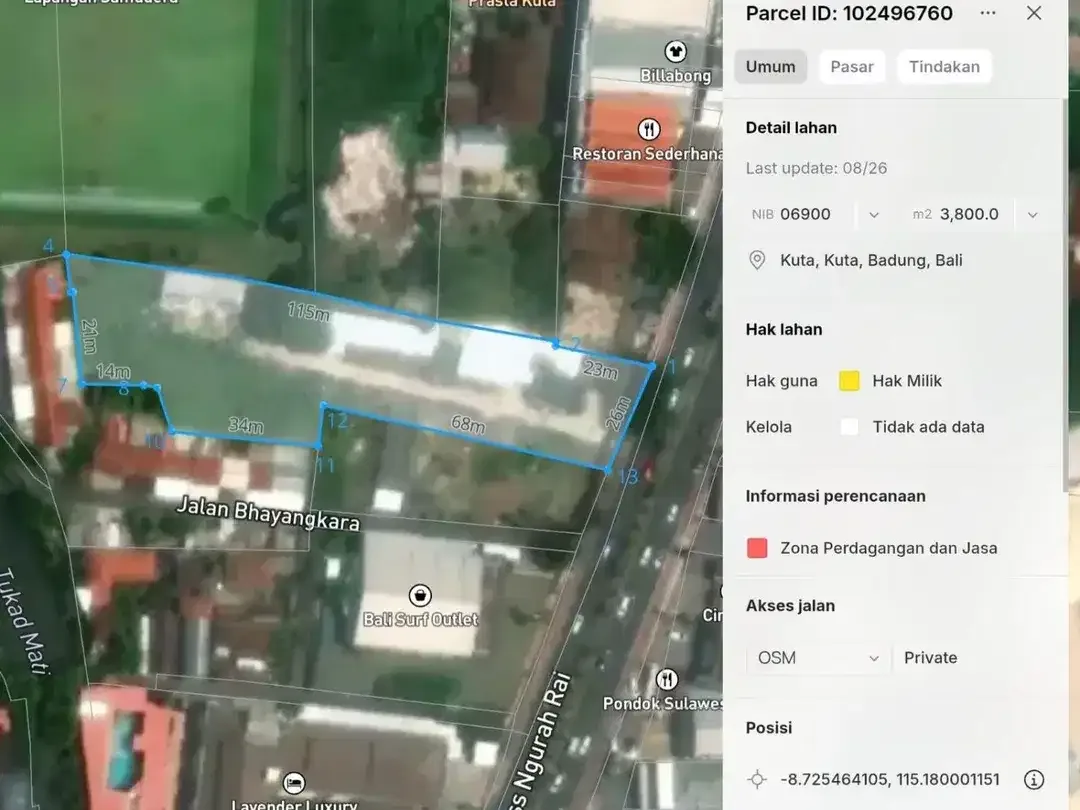1080x810 pixels.
Task: Click the 14m edge length label
Action: [113, 371]
